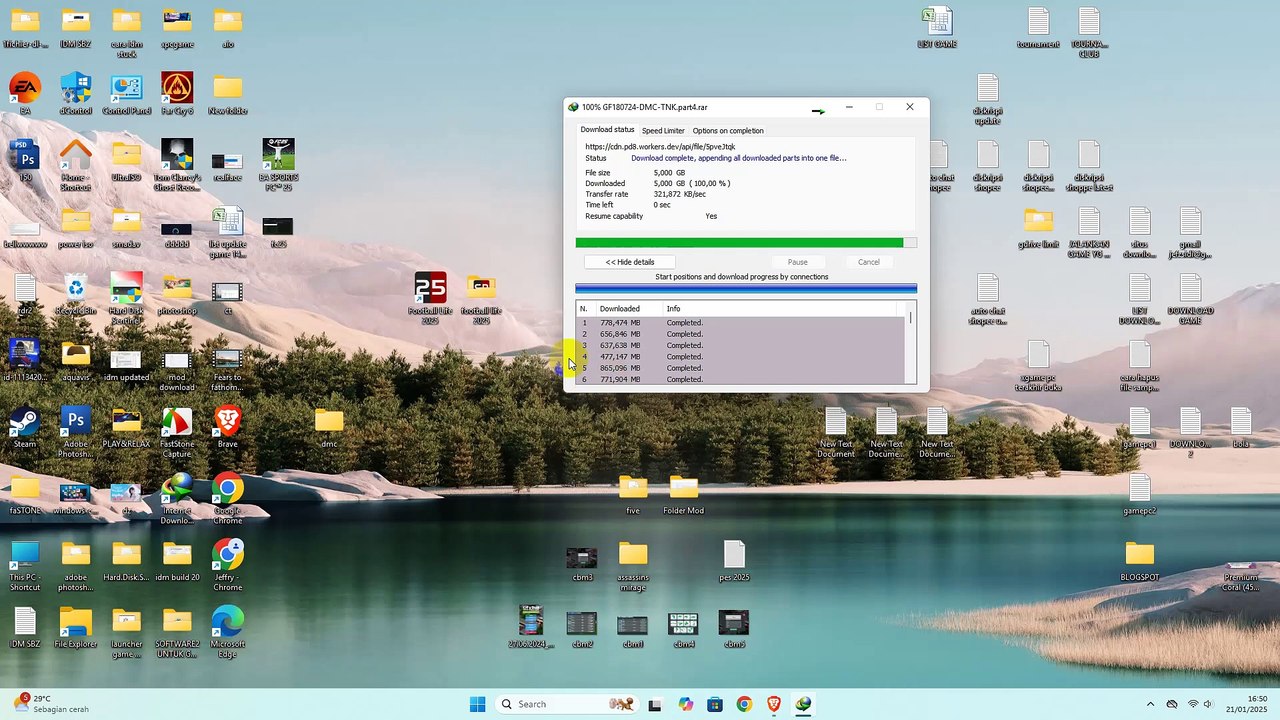This screenshot has width=1280, height=720.
Task: Select the PSD file named 150
Action: click(x=25, y=160)
